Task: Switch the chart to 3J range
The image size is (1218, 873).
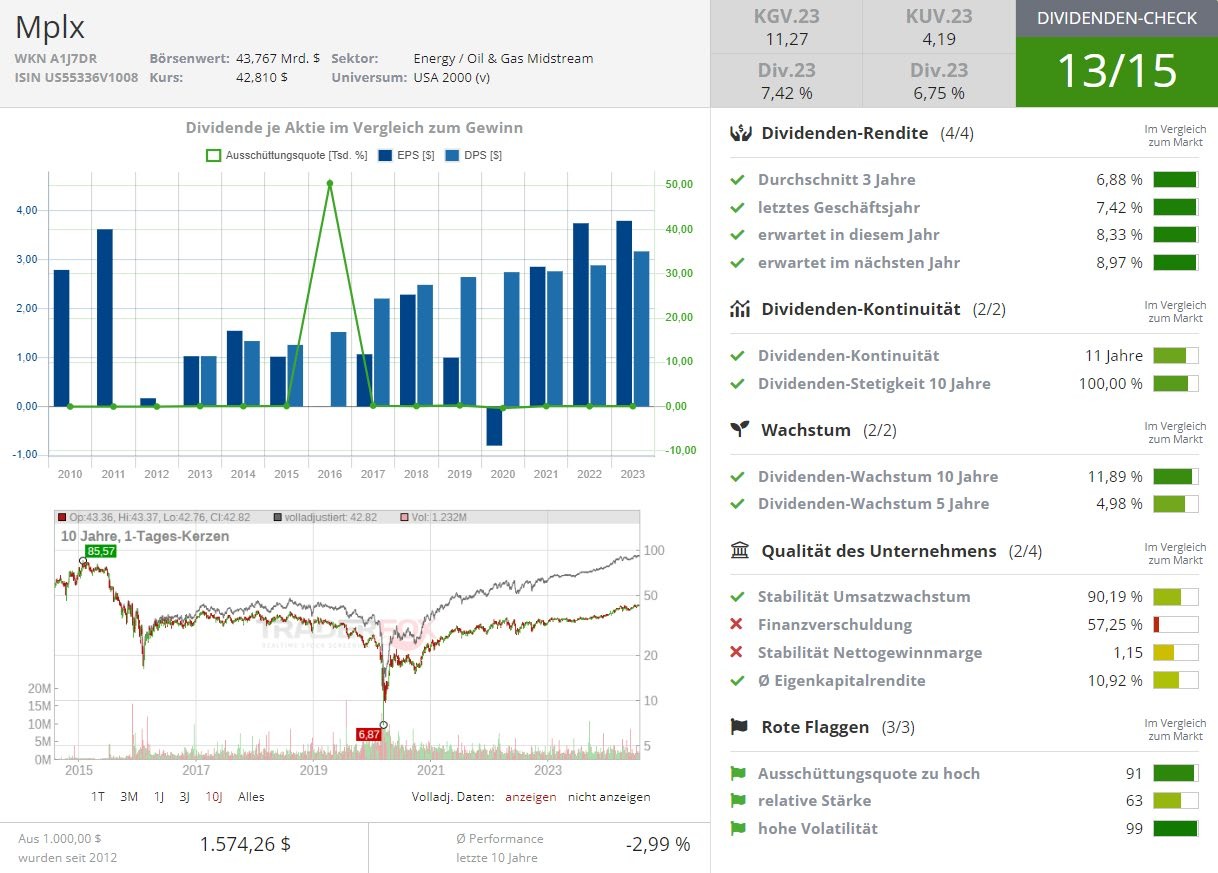Action: tap(185, 797)
